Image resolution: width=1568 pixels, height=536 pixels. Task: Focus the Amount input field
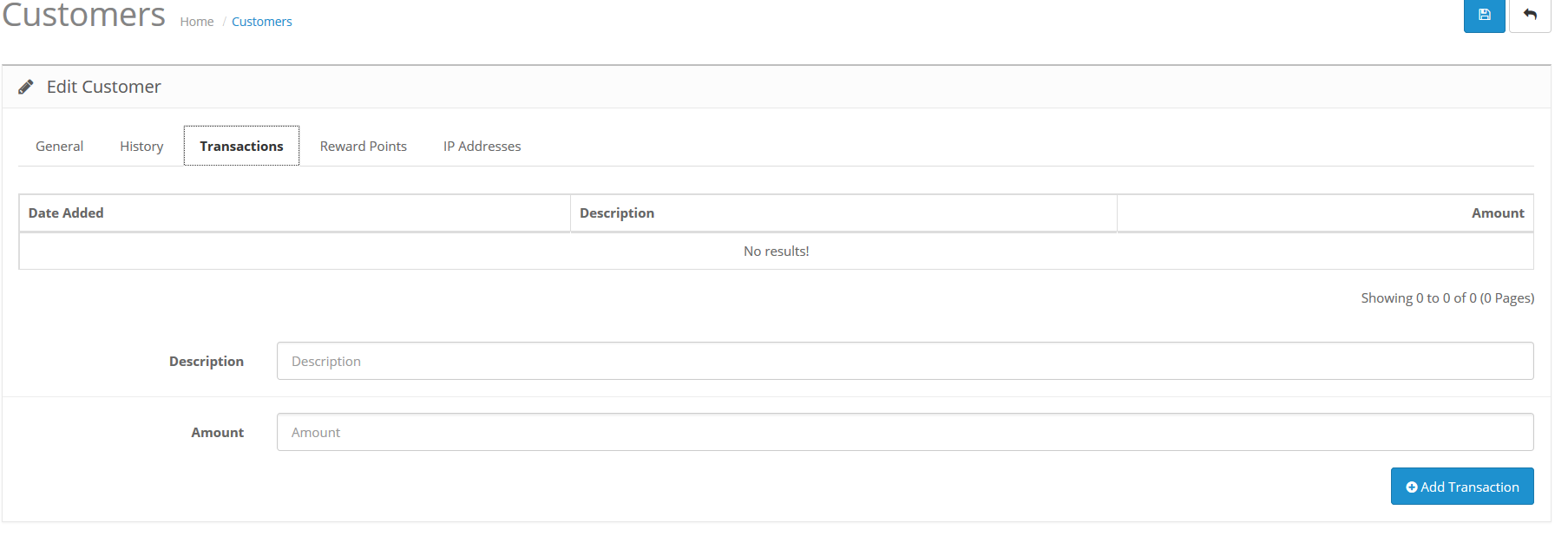tap(905, 432)
